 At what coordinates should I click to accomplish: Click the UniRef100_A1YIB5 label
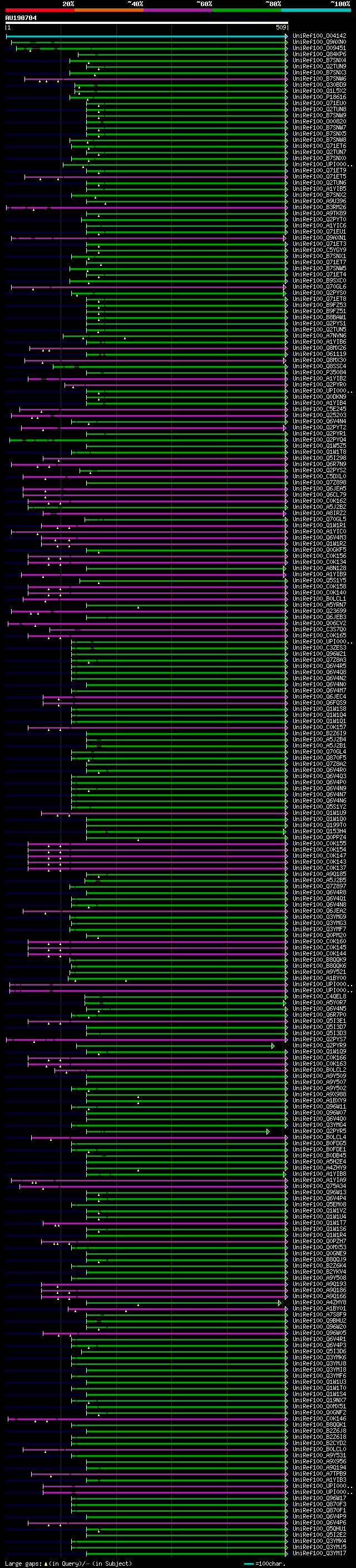(x=319, y=189)
